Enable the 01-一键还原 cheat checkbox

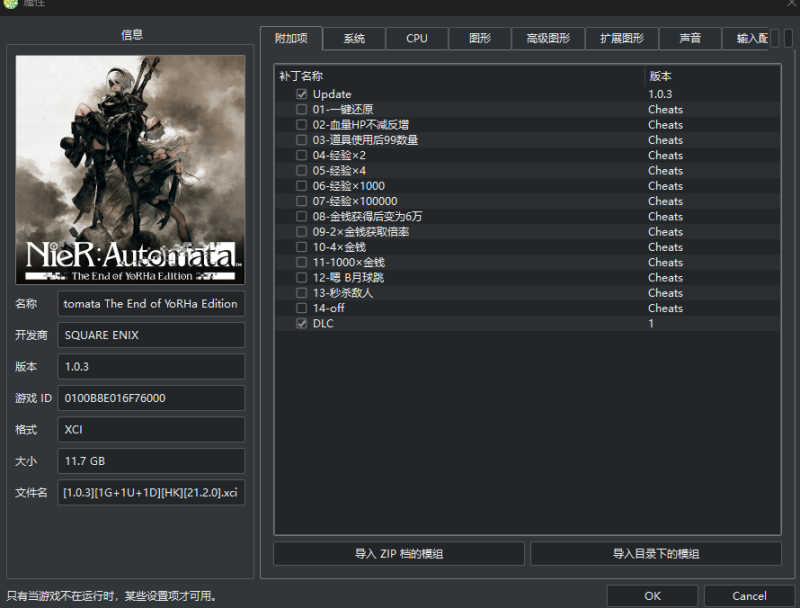(302, 109)
